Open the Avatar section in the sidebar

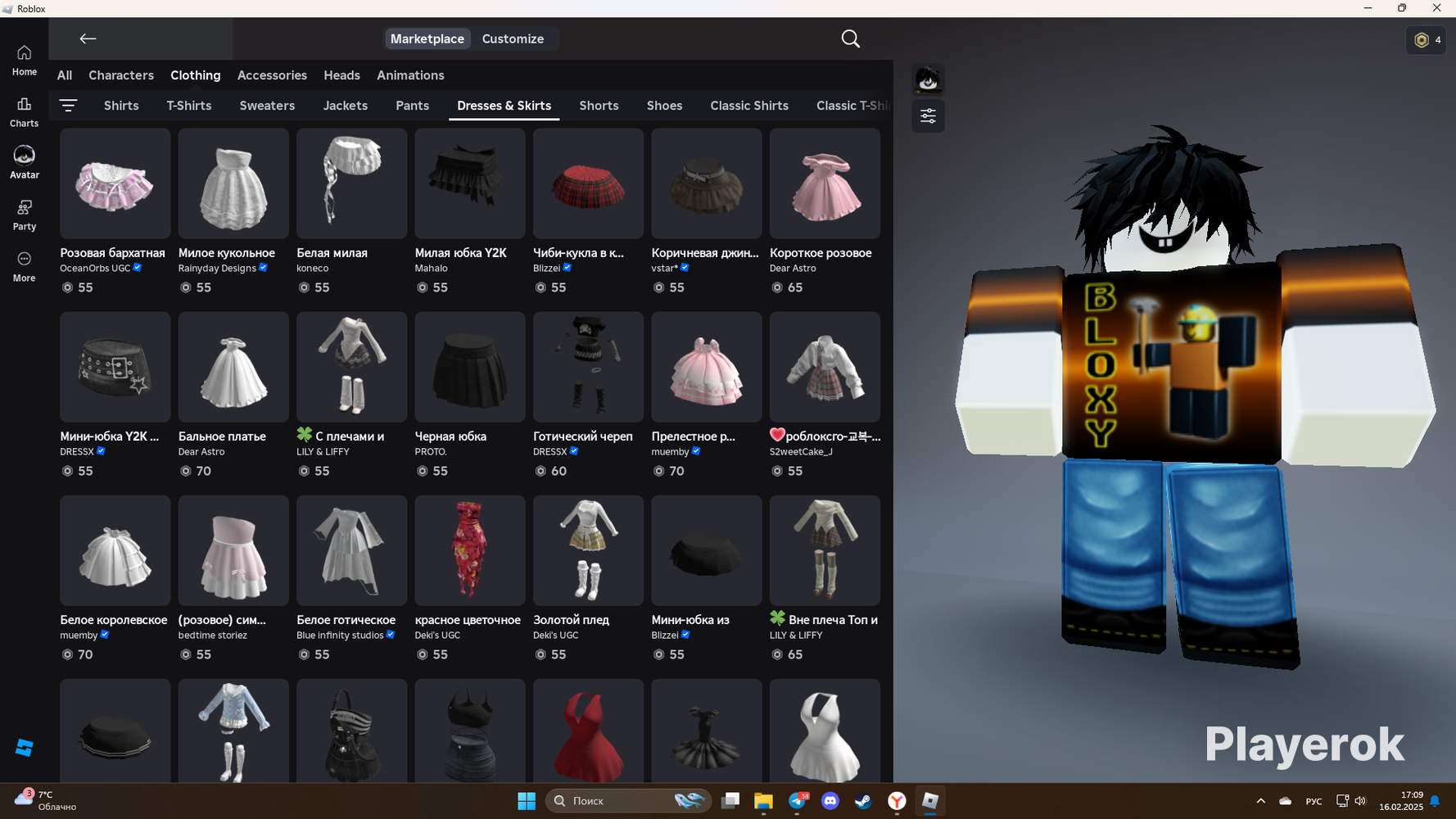pos(24,163)
